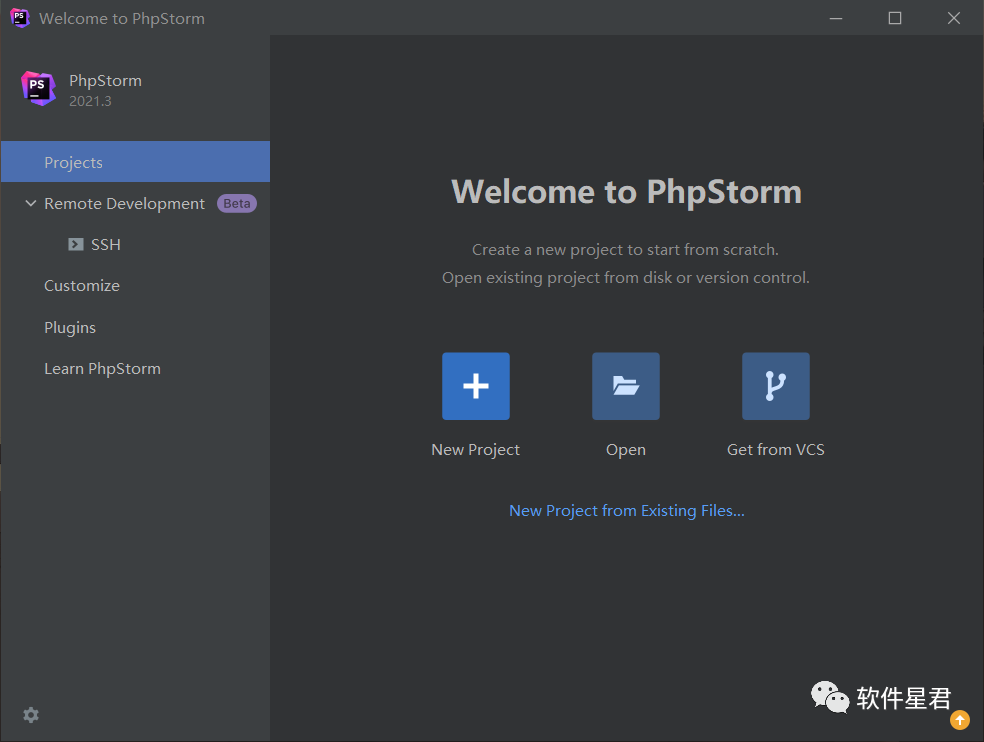Screen dimensions: 984x742
Task: Click the Welcome to PhpStorm heading
Action: (626, 191)
